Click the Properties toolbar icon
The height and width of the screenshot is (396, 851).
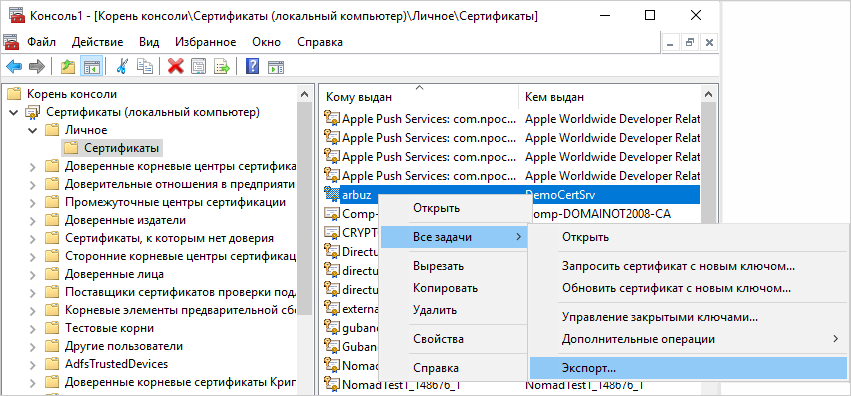[199, 67]
